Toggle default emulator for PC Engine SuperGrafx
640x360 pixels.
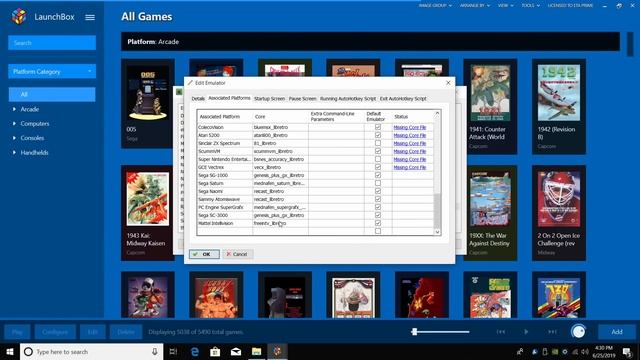click(x=378, y=207)
